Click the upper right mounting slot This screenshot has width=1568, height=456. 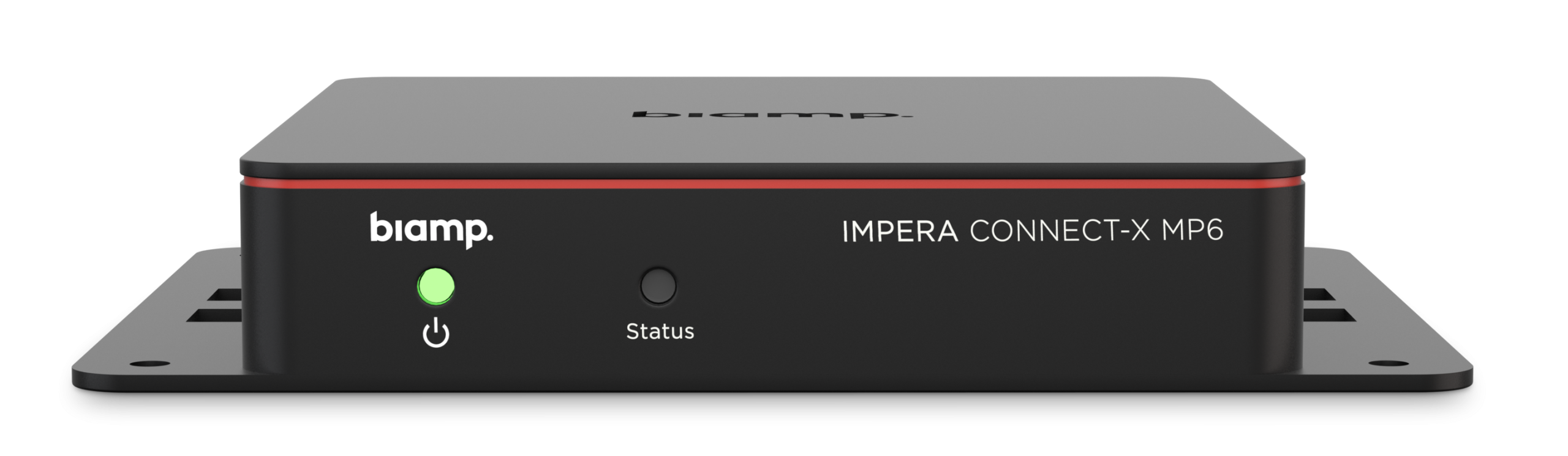pos(1319,295)
